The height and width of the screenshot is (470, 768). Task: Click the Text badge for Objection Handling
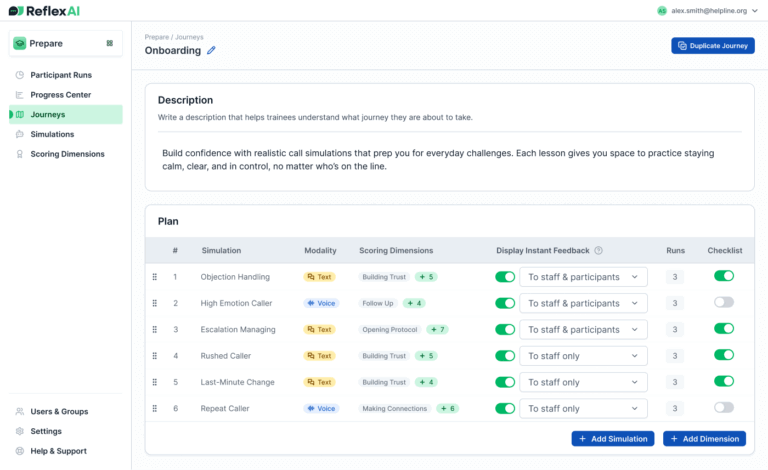click(x=319, y=277)
